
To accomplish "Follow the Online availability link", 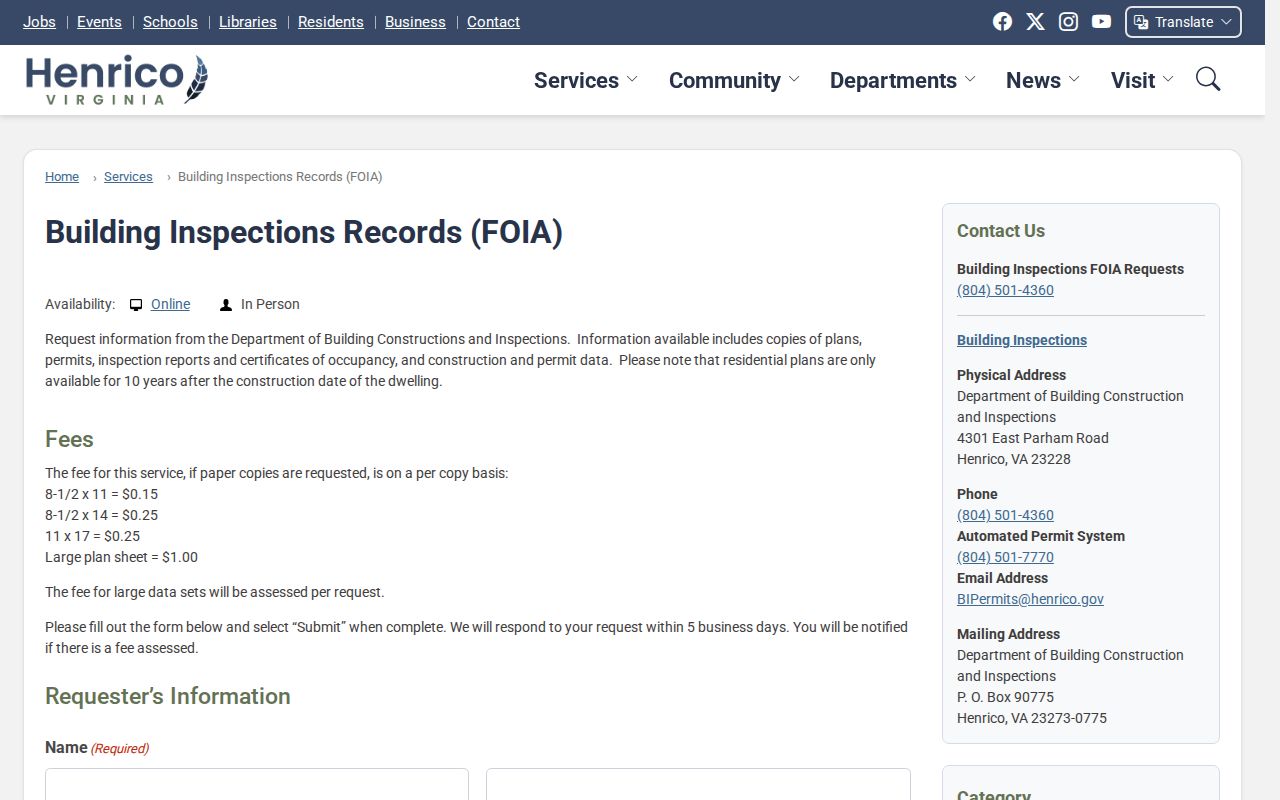I will point(170,304).
